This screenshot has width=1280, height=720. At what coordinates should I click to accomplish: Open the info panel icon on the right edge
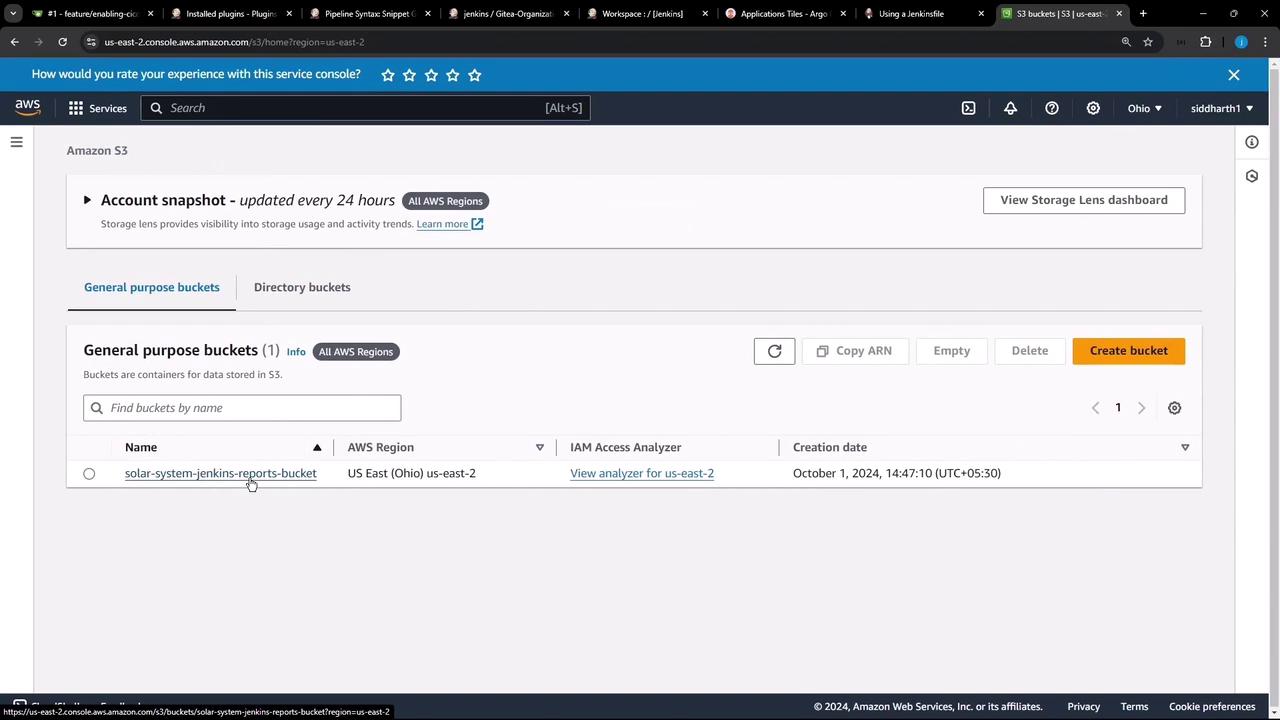tap(1252, 142)
